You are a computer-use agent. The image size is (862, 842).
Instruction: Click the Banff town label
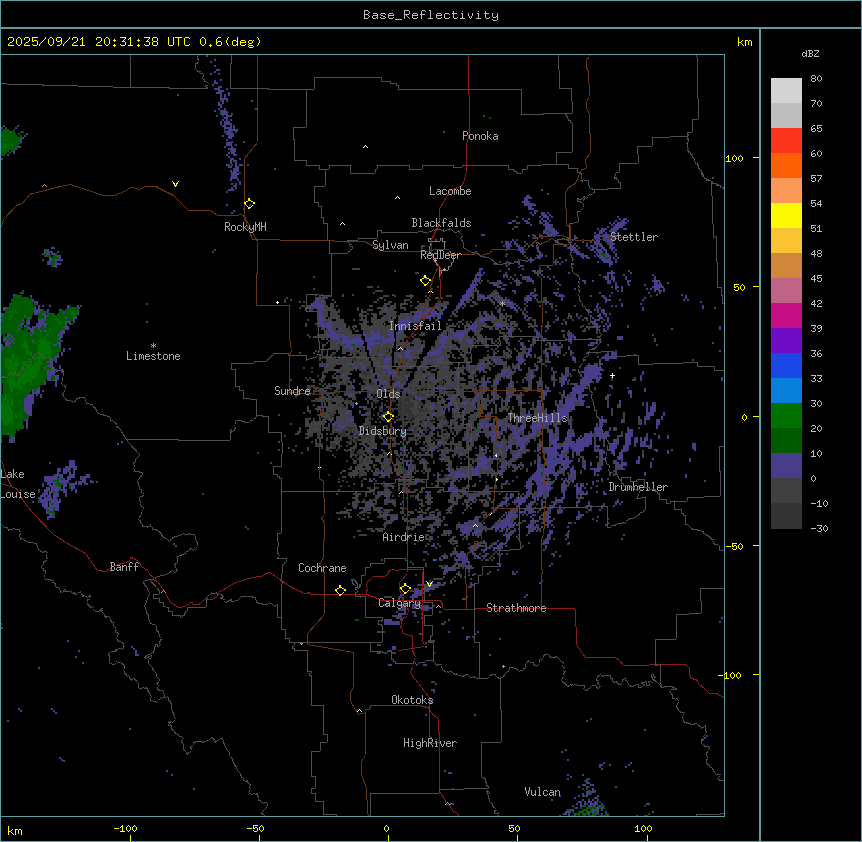[124, 567]
